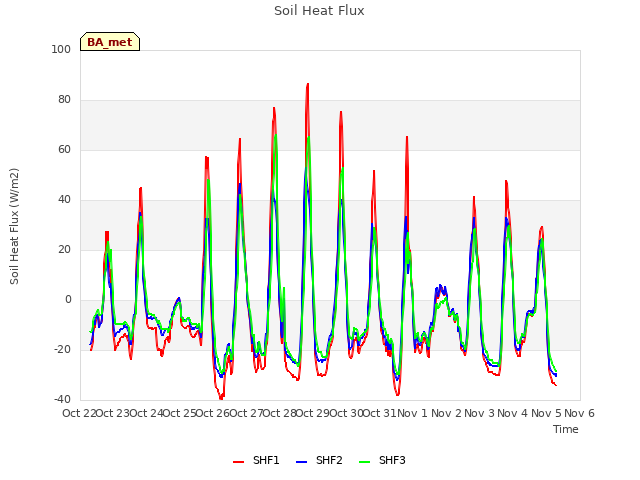Click the Nov 4 x-axis date label
Screen dimensions: 640x480
(513, 413)
